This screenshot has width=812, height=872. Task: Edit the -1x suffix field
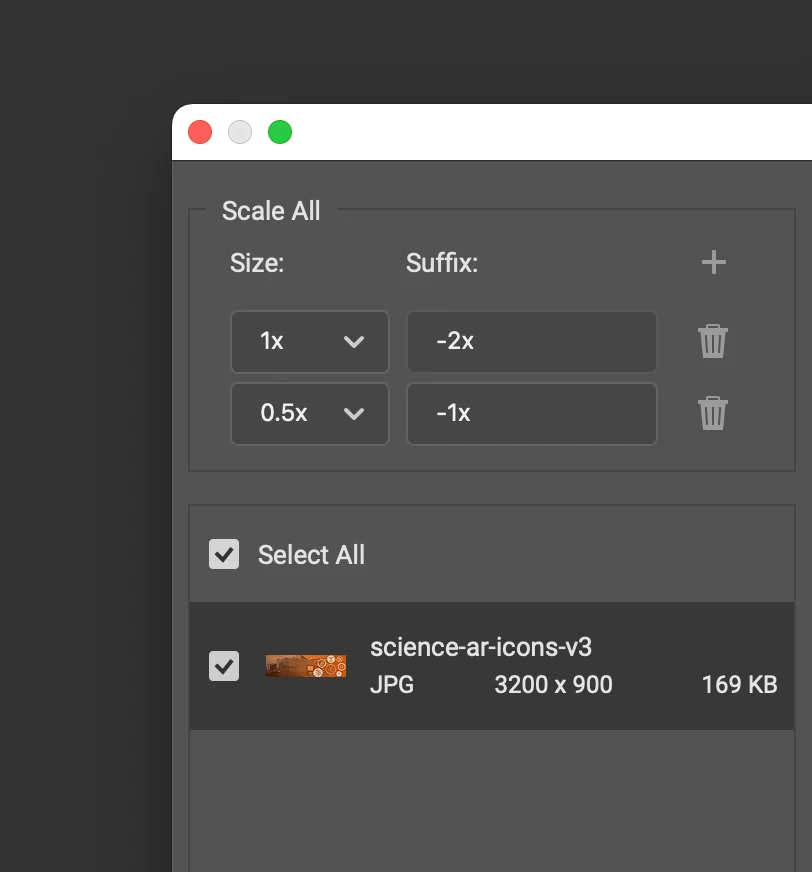coord(532,414)
